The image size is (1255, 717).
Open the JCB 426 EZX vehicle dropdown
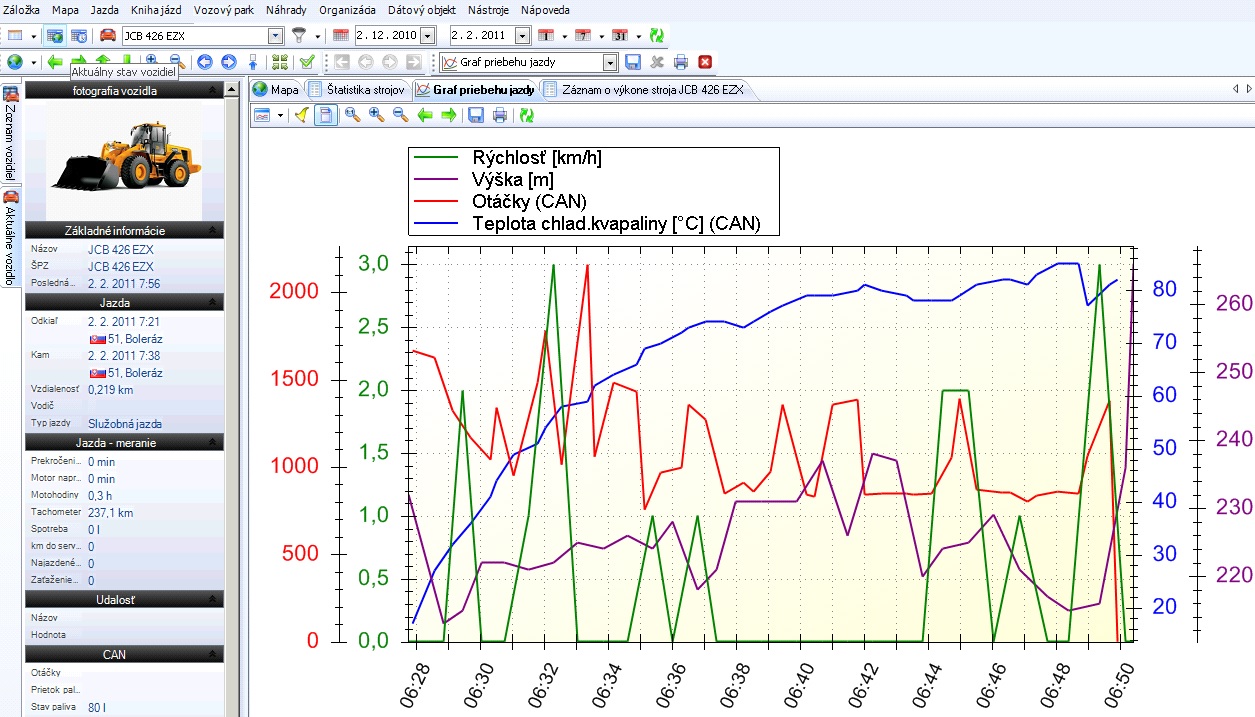277,36
